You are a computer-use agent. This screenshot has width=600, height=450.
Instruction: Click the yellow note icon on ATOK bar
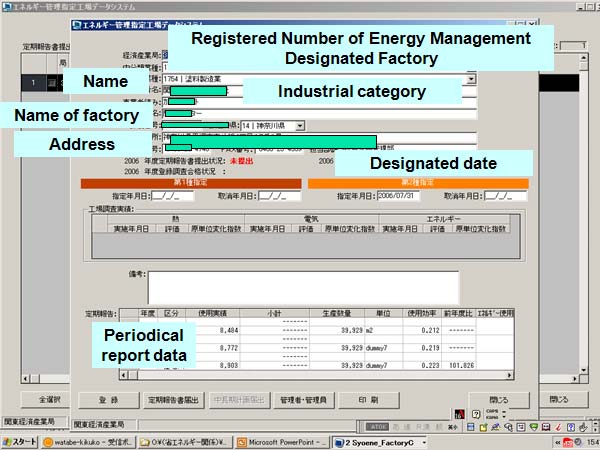click(483, 427)
